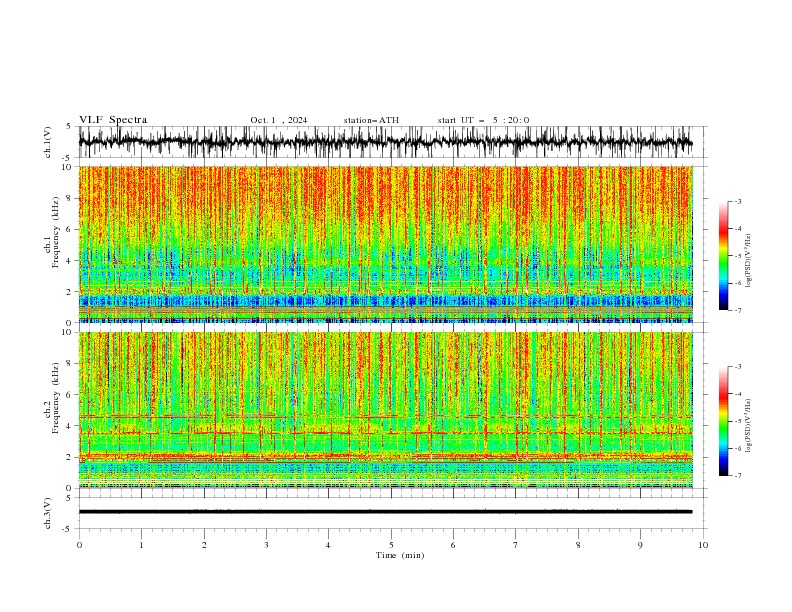This screenshot has width=792, height=612.
Task: Click inside the ch.2 spectrogram plot
Action: click(x=385, y=410)
